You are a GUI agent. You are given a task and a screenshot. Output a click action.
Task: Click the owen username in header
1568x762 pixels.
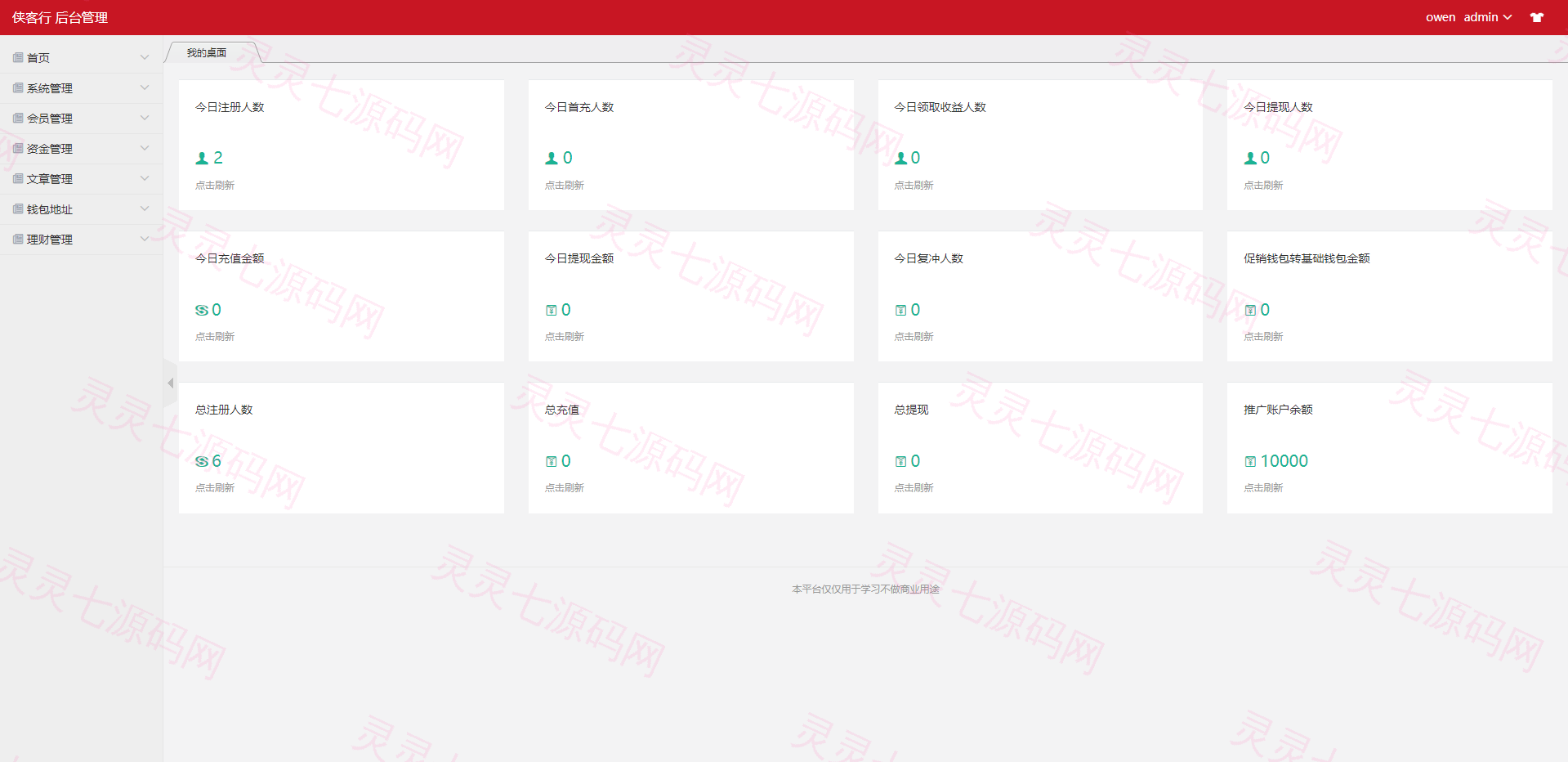(x=1441, y=17)
